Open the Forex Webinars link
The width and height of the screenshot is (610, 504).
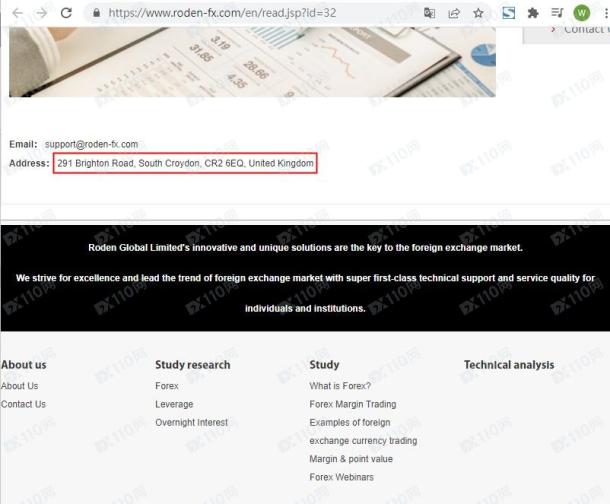click(342, 477)
